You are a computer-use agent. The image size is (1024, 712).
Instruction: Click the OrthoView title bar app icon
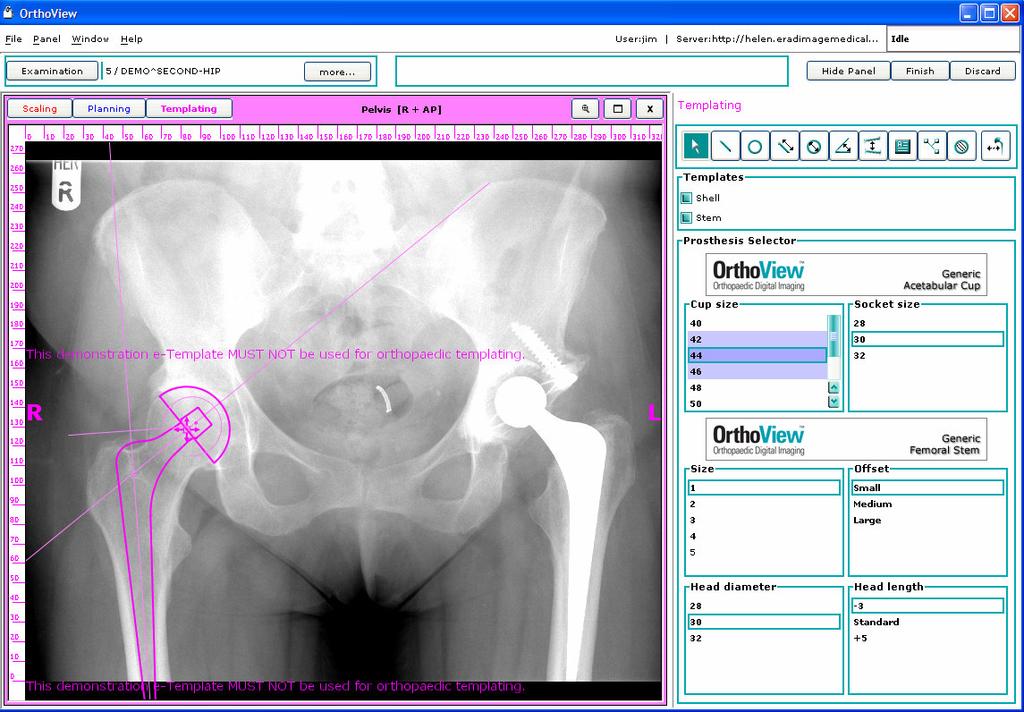pos(8,12)
